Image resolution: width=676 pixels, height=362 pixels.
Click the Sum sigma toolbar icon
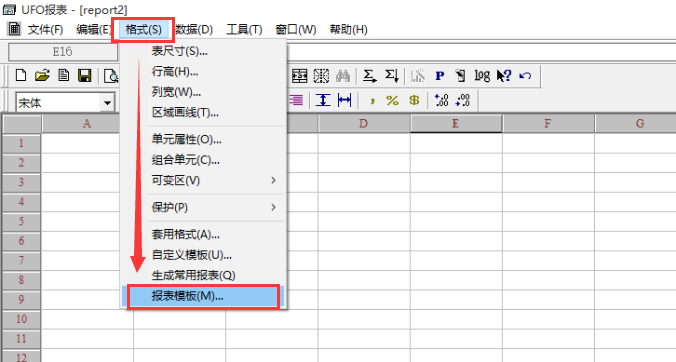tap(369, 76)
